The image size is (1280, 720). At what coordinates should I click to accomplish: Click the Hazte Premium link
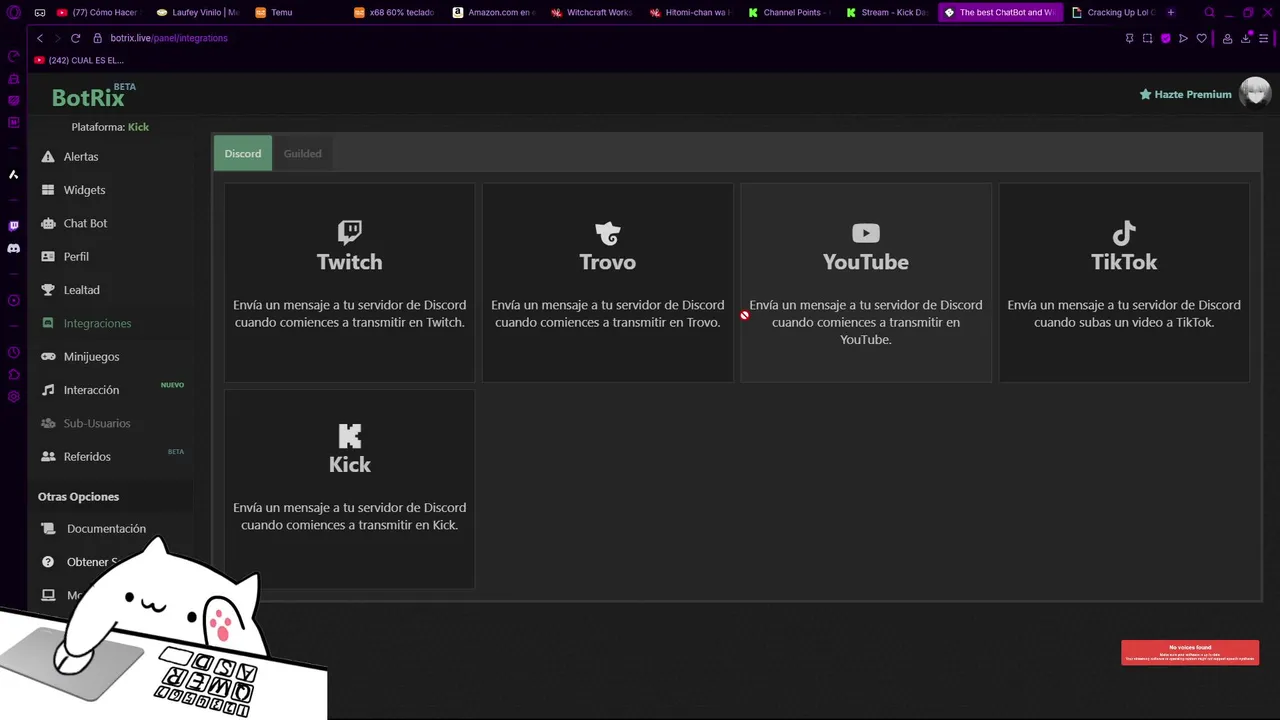(1185, 94)
